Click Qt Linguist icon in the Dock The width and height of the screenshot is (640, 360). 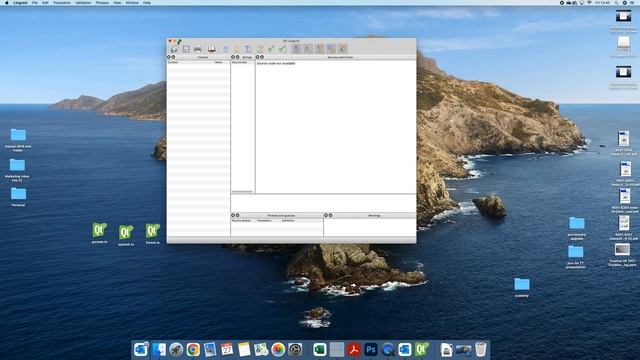tap(422, 349)
